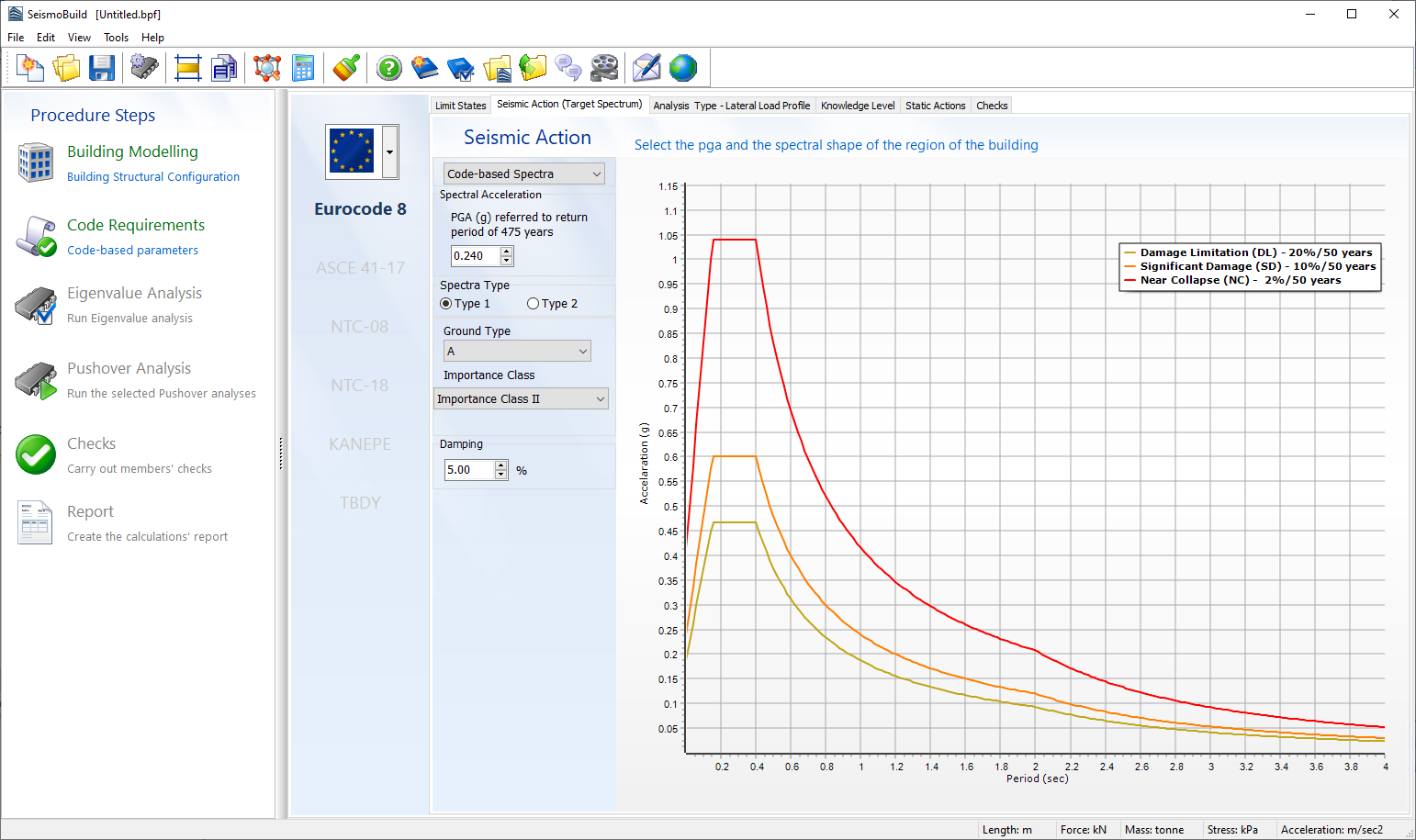Viewport: 1416px width, 840px height.
Task: Click the globe icon in toolbar
Action: [683, 68]
